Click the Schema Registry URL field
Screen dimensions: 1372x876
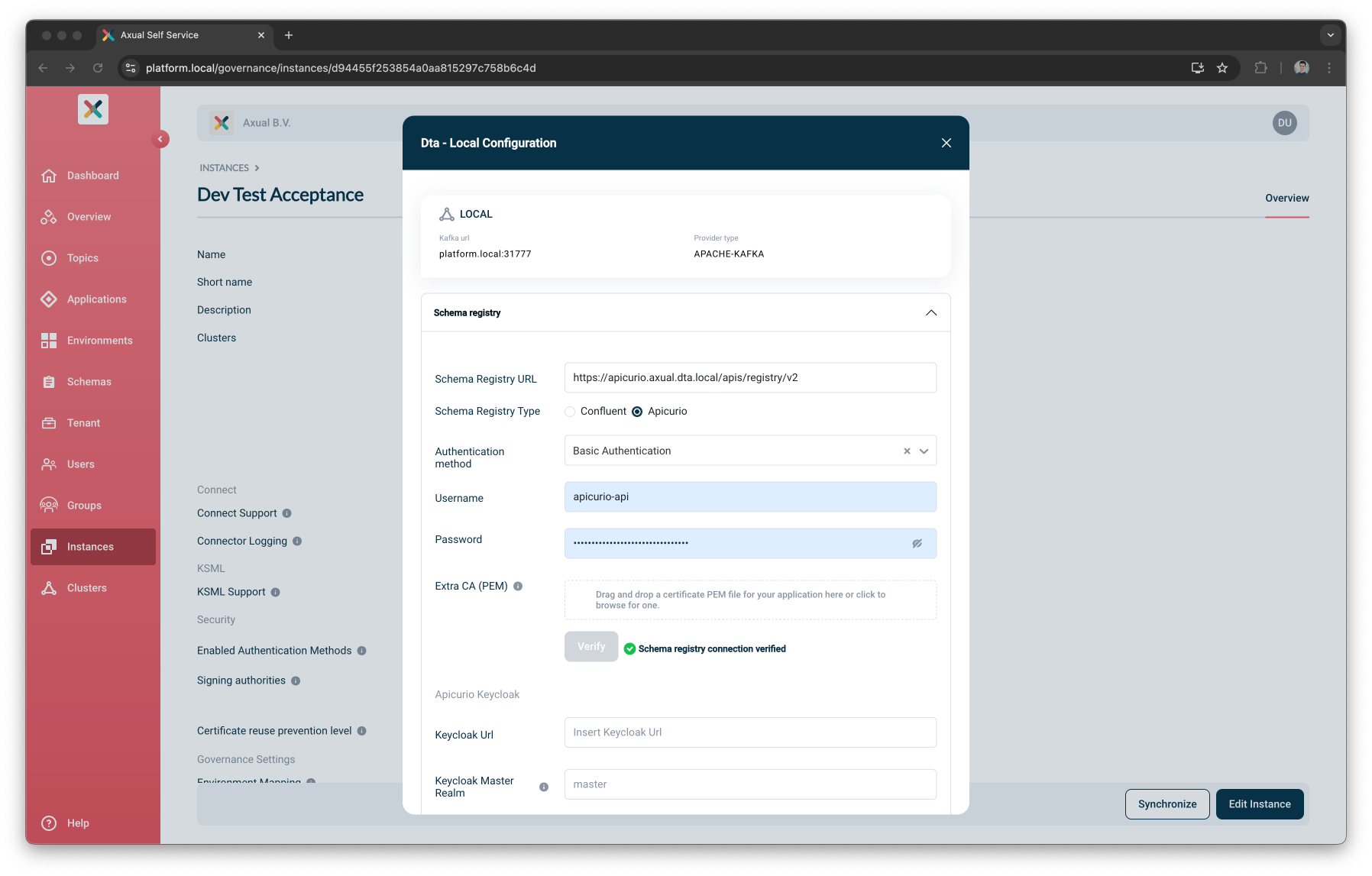[x=750, y=378]
